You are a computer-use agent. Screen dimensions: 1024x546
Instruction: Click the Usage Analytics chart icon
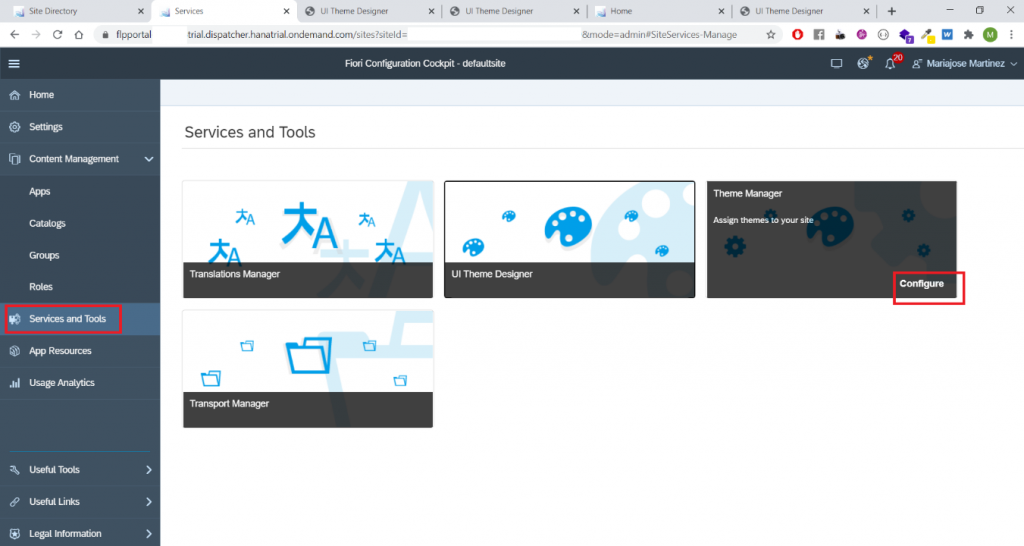[x=14, y=383]
